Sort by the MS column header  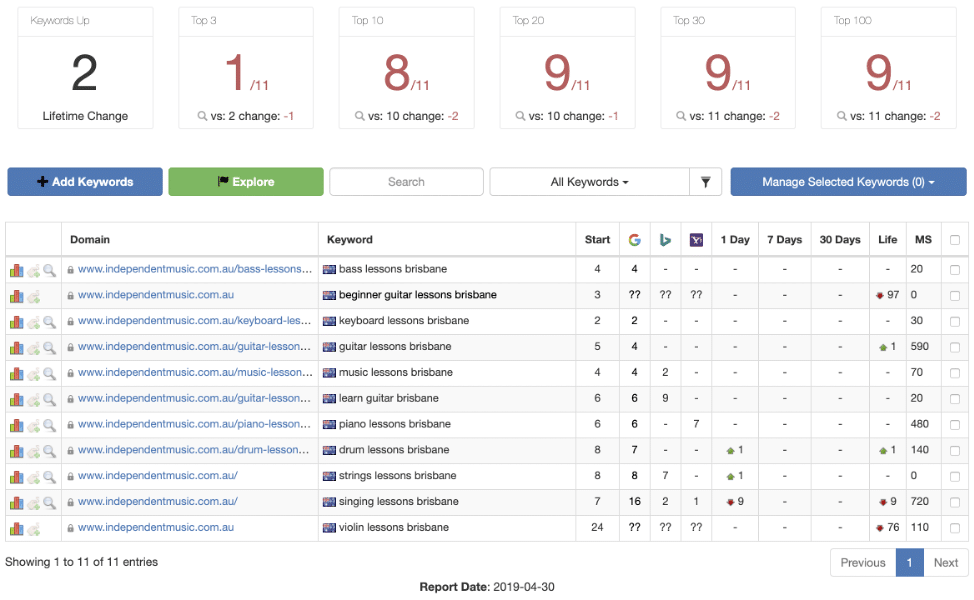[923, 240]
